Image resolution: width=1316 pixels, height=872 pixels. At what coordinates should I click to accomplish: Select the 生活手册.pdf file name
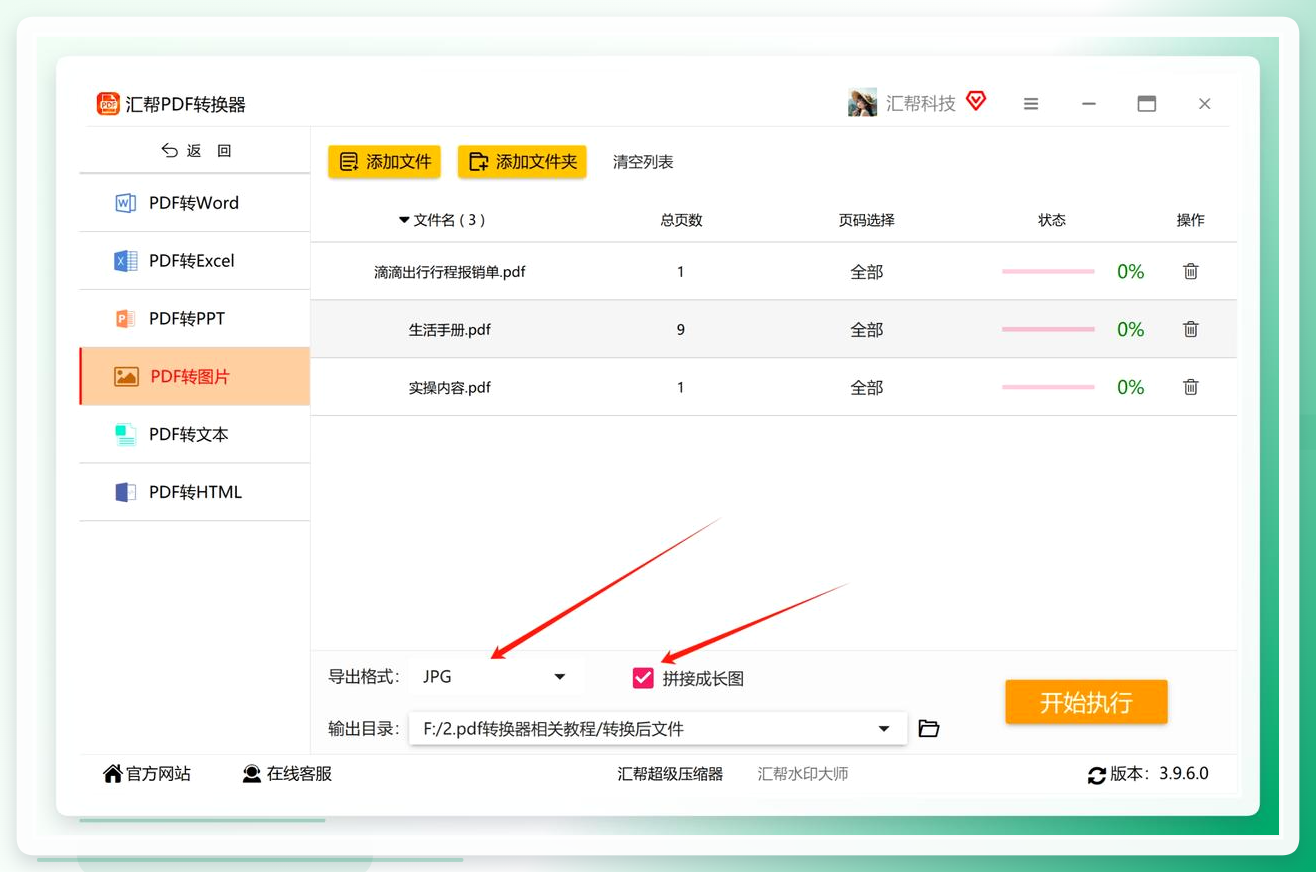(x=450, y=330)
